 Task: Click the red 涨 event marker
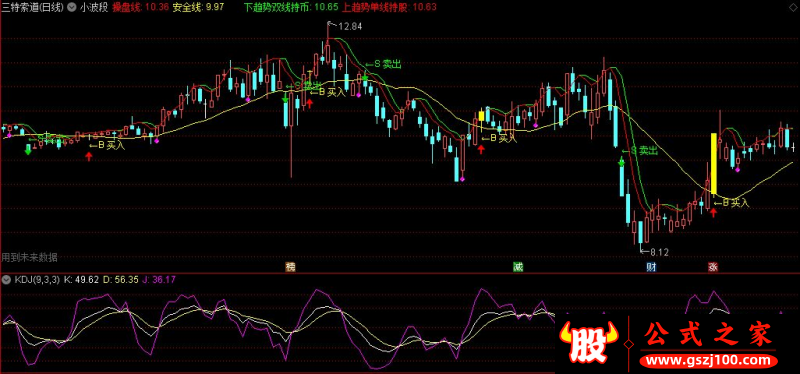(x=713, y=267)
